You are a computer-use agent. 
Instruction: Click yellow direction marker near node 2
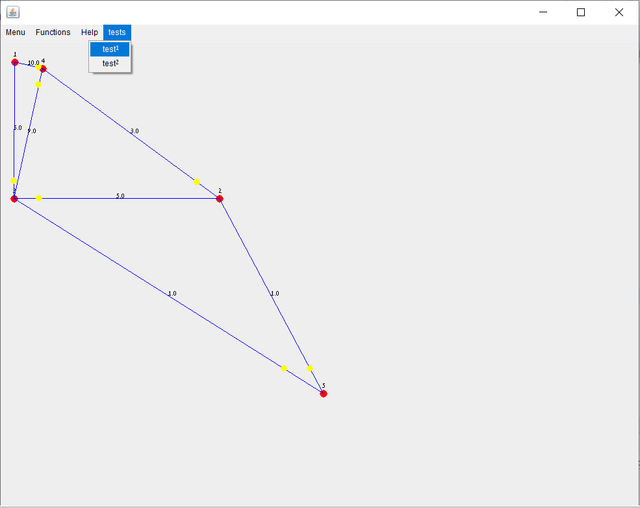(197, 182)
